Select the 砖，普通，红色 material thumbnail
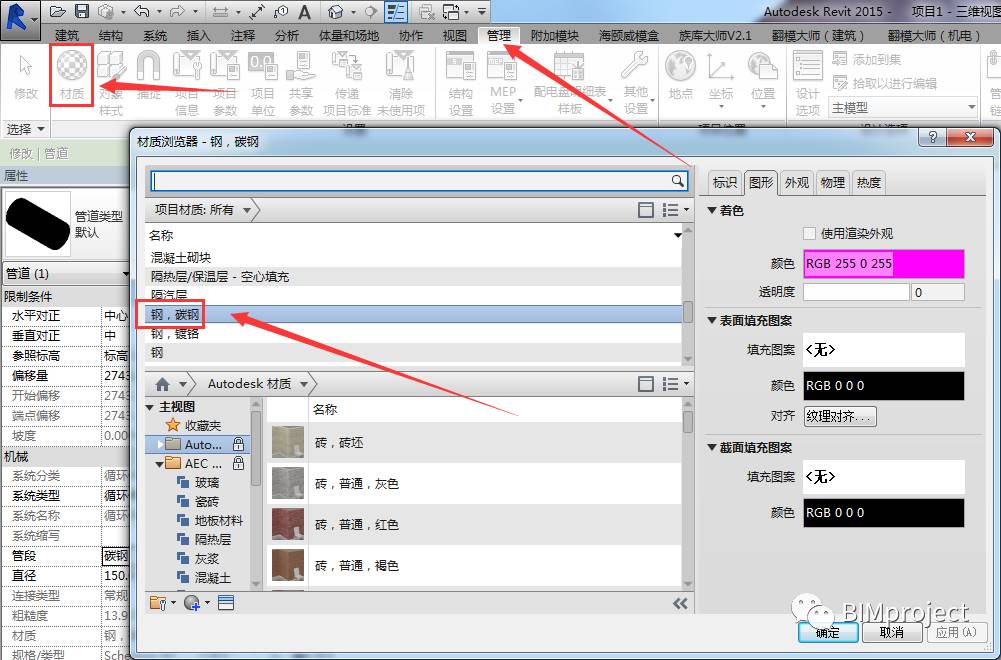 (288, 524)
